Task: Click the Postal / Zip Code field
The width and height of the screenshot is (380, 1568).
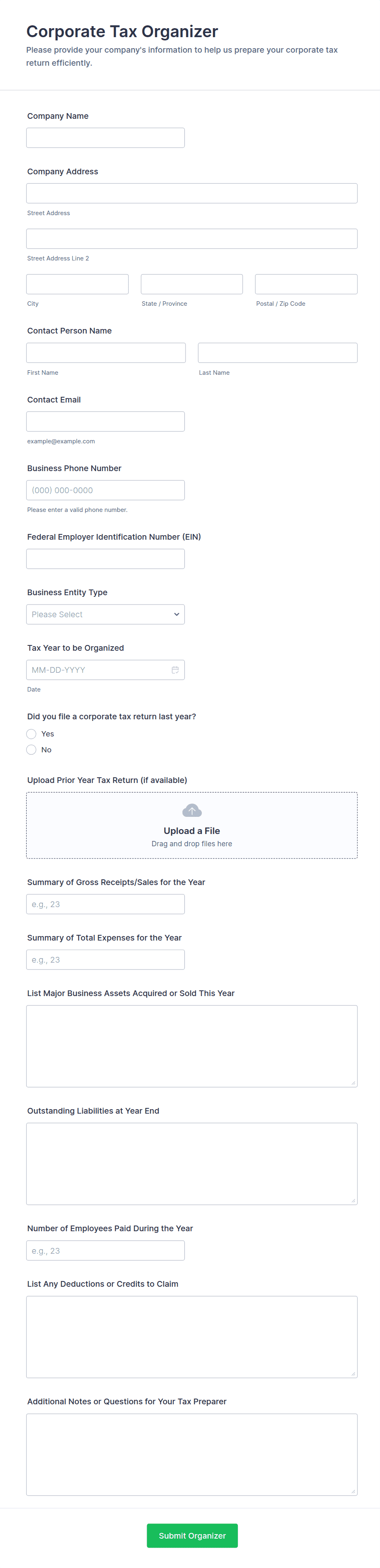Action: (x=306, y=284)
